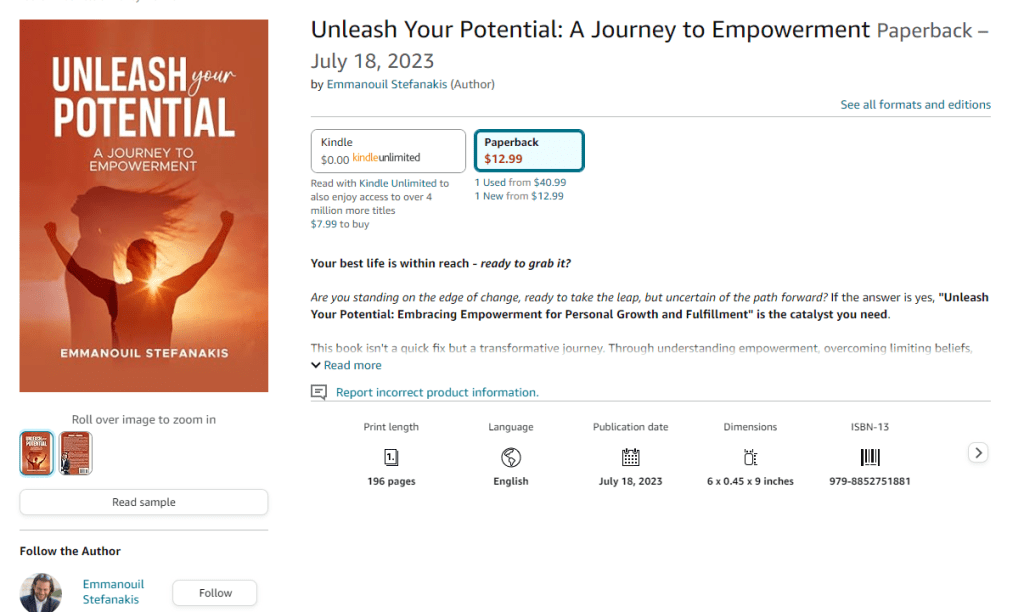Open Emmanouil Stefanakis author link in byline

pyautogui.click(x=387, y=84)
